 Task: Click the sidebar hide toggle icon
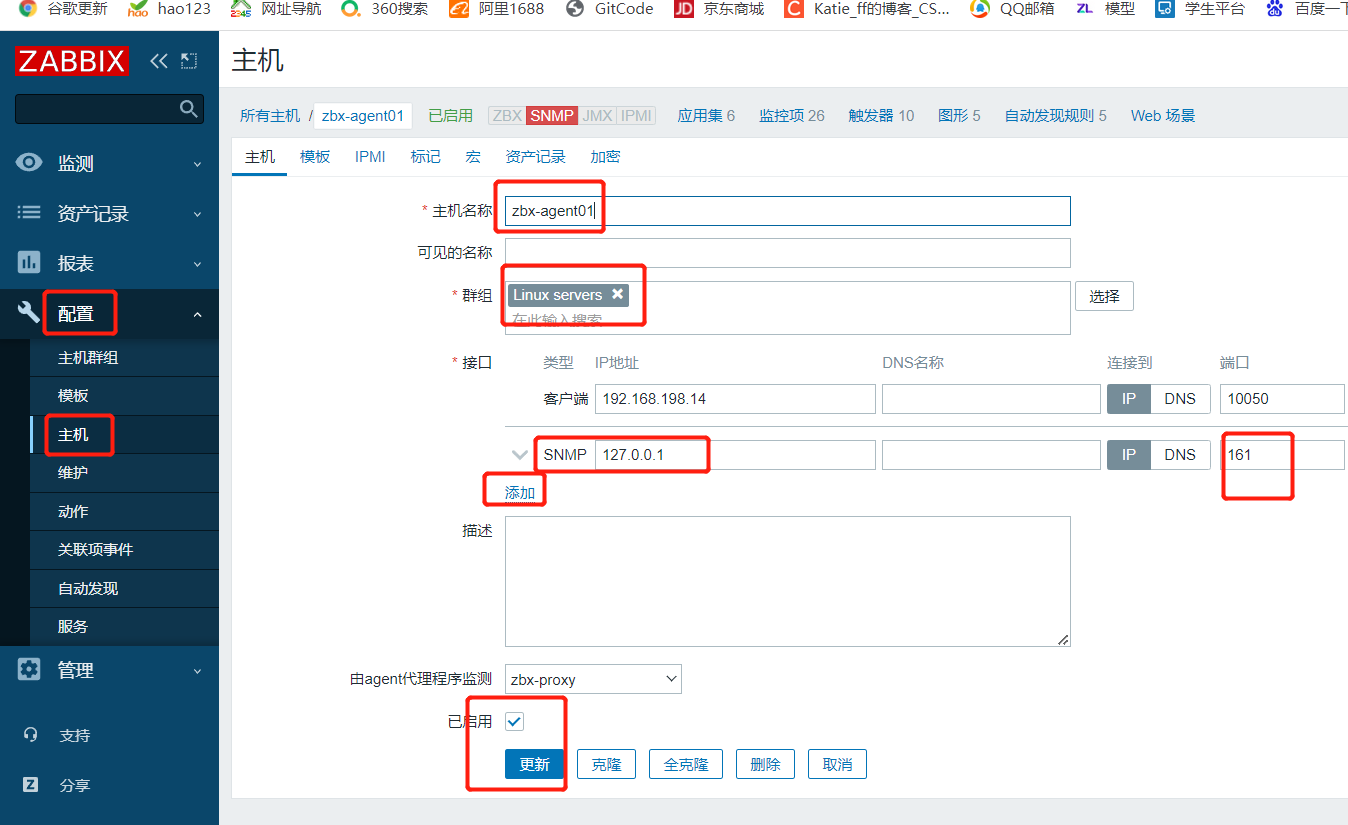pyautogui.click(x=189, y=61)
